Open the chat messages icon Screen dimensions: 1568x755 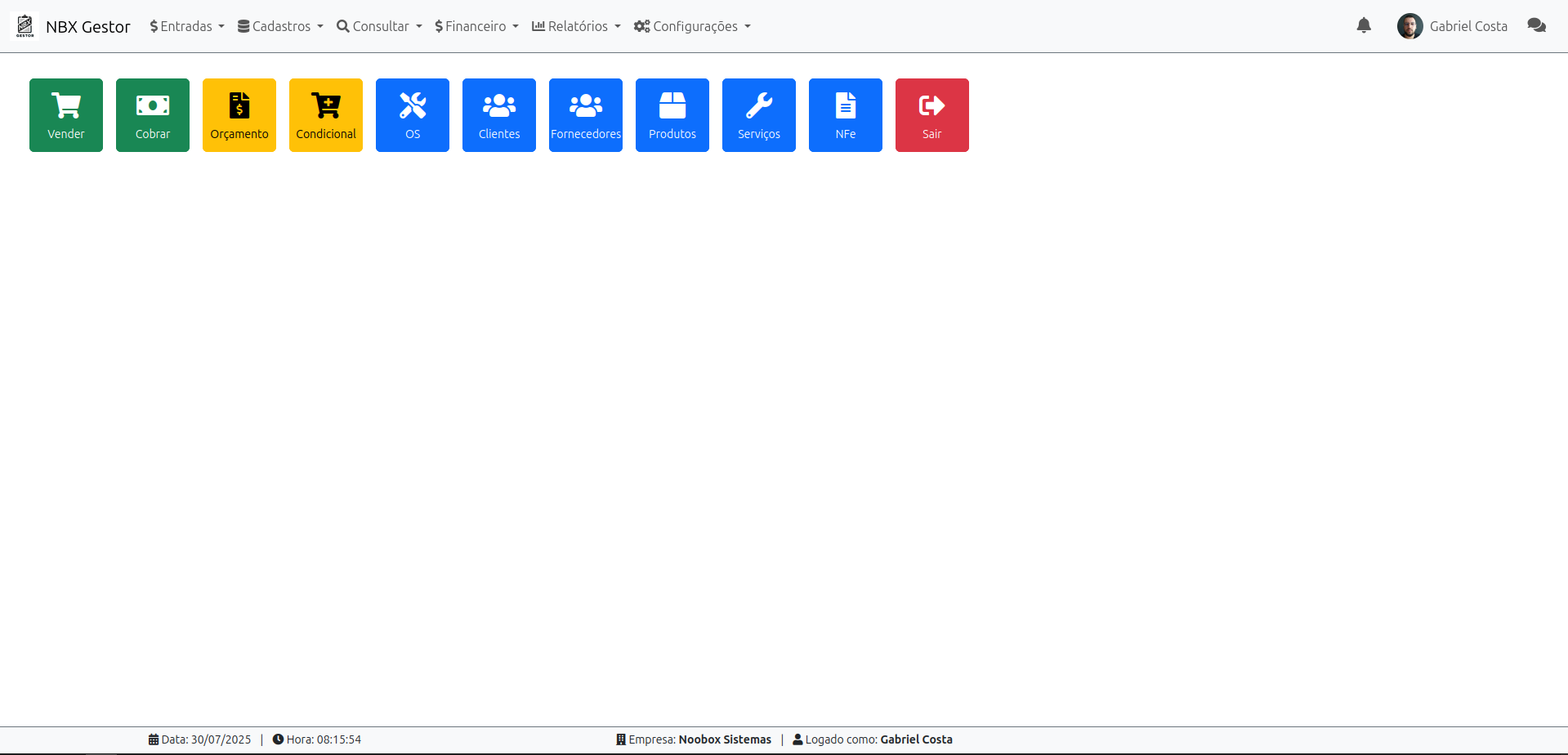pyautogui.click(x=1536, y=25)
